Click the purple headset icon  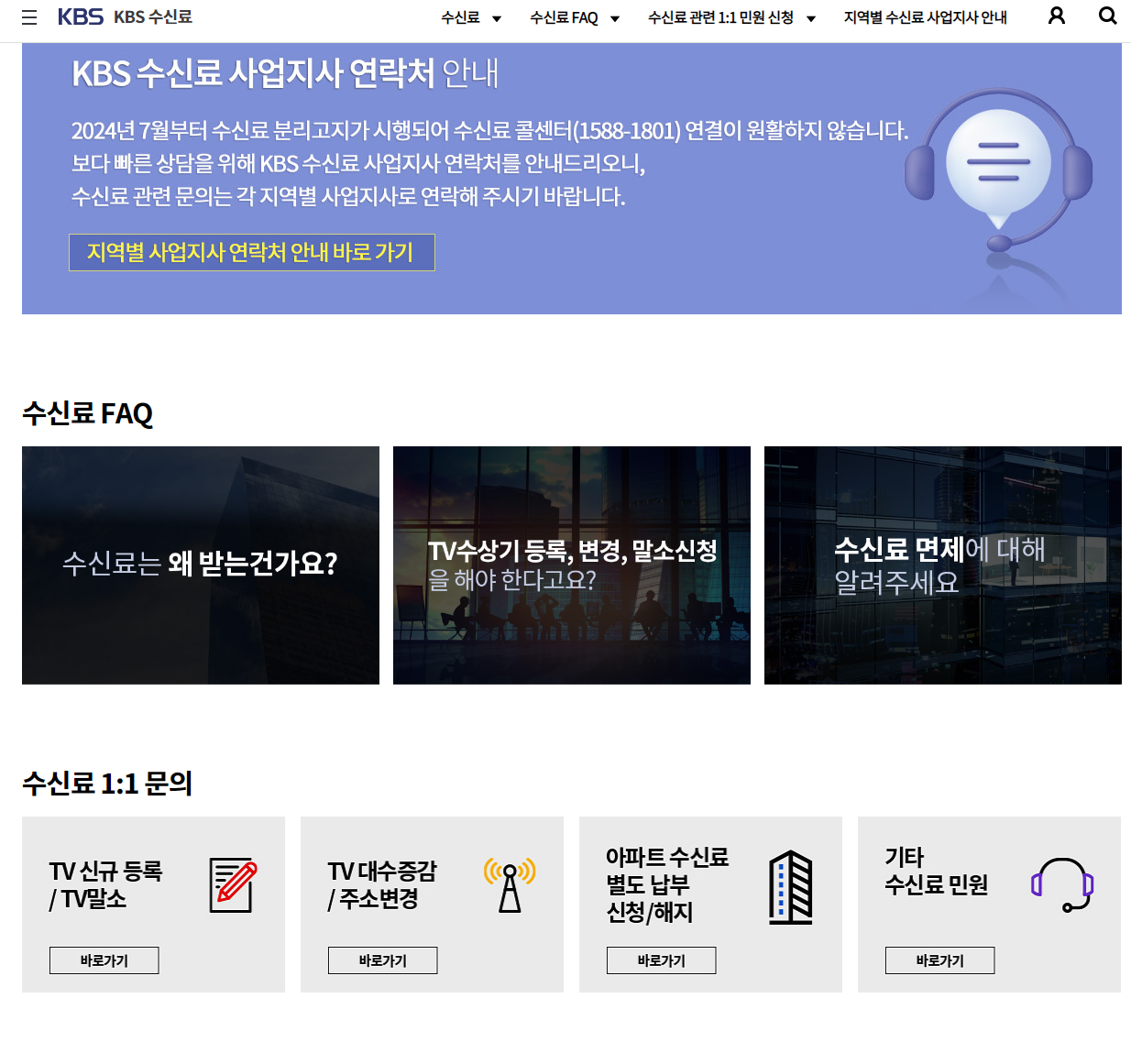click(x=1062, y=884)
